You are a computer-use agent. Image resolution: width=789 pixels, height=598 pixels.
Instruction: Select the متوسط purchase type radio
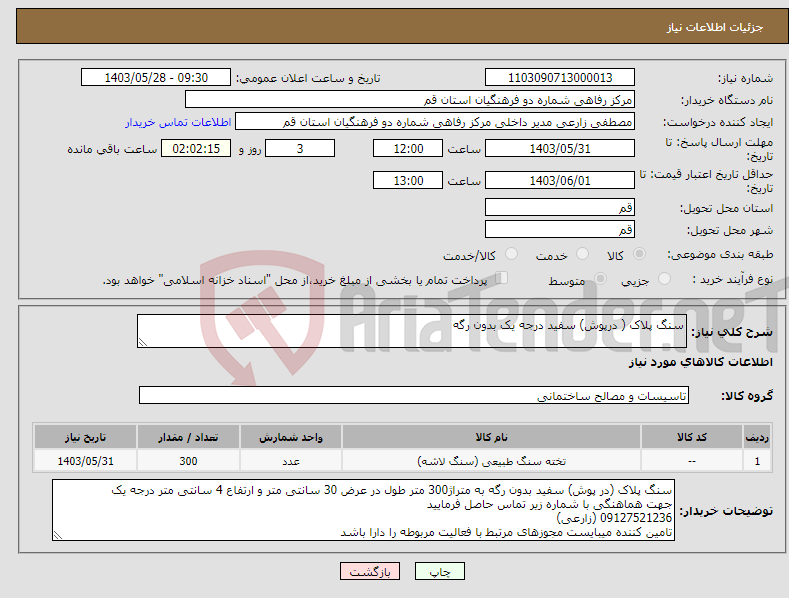point(600,279)
